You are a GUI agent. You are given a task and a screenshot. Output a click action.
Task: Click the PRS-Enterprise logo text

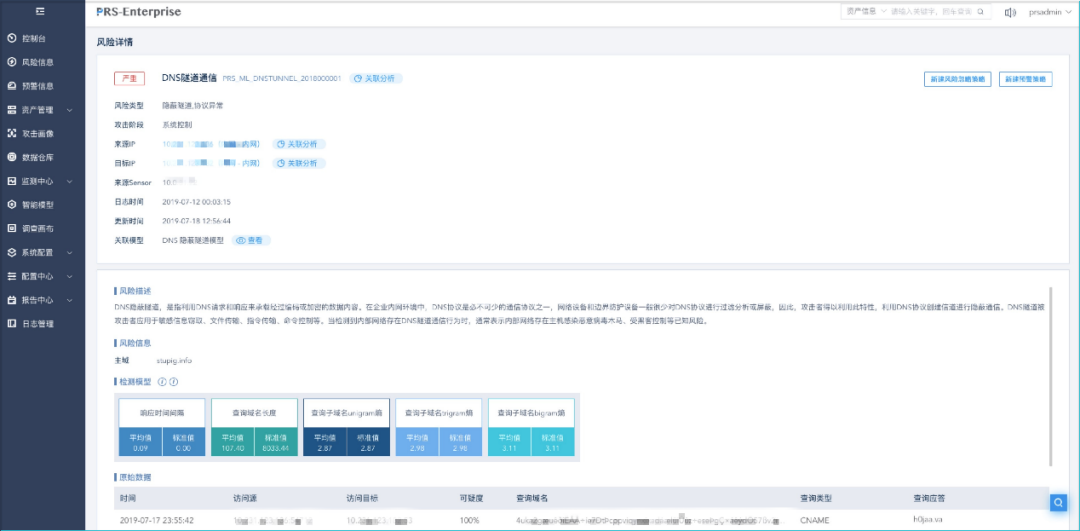click(x=138, y=12)
